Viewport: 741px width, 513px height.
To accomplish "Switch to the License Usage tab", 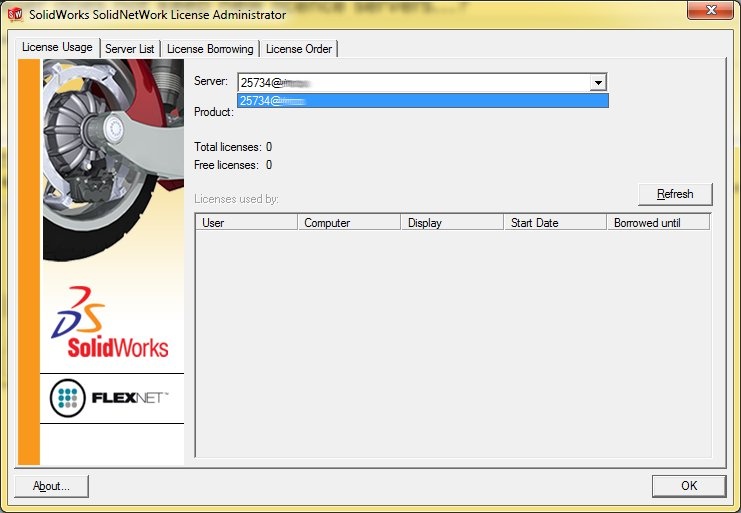I will pos(57,47).
